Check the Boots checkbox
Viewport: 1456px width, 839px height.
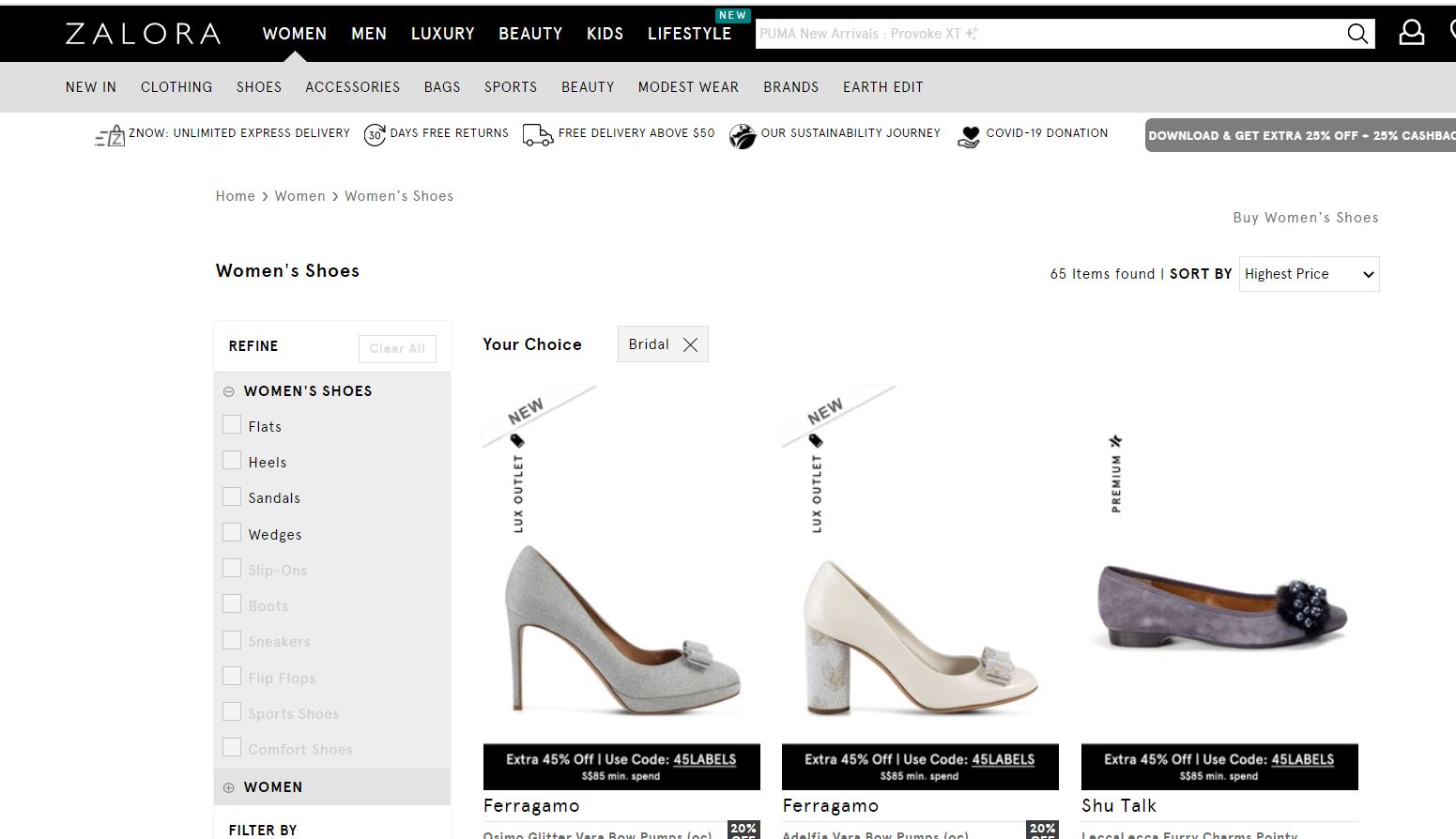[232, 604]
